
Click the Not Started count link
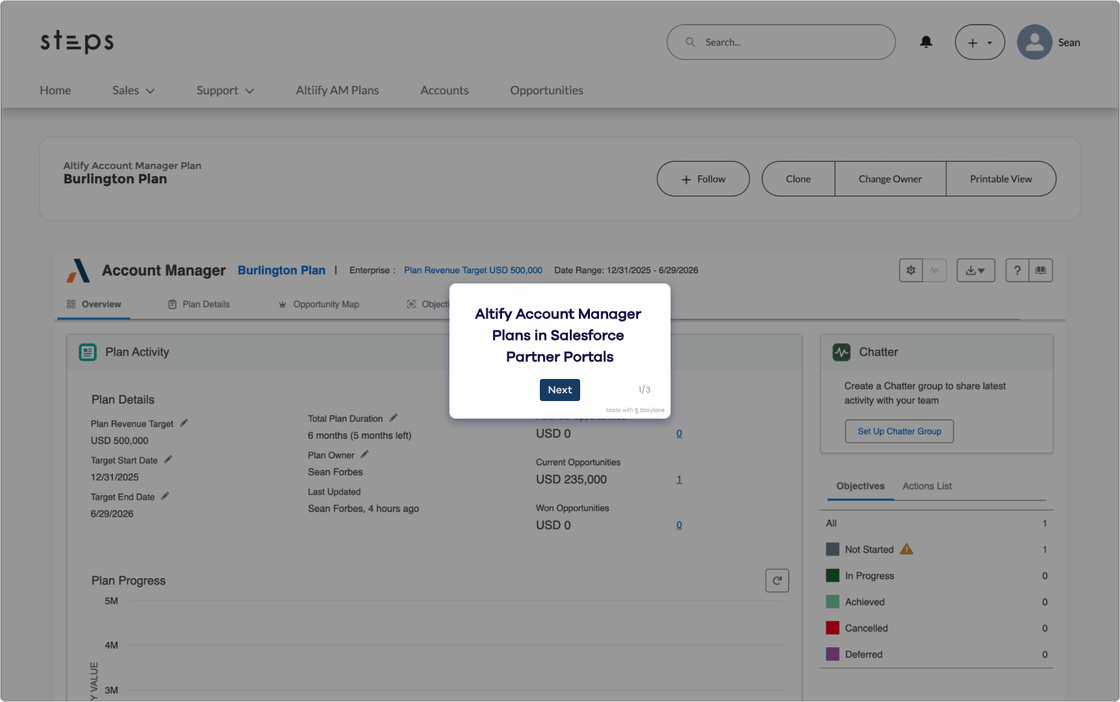[1044, 550]
